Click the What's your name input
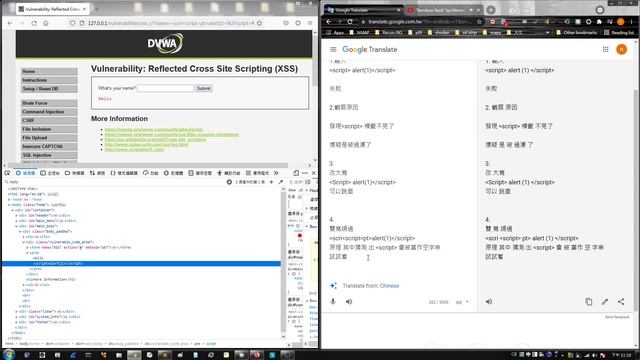The width and height of the screenshot is (640, 360). [x=165, y=88]
